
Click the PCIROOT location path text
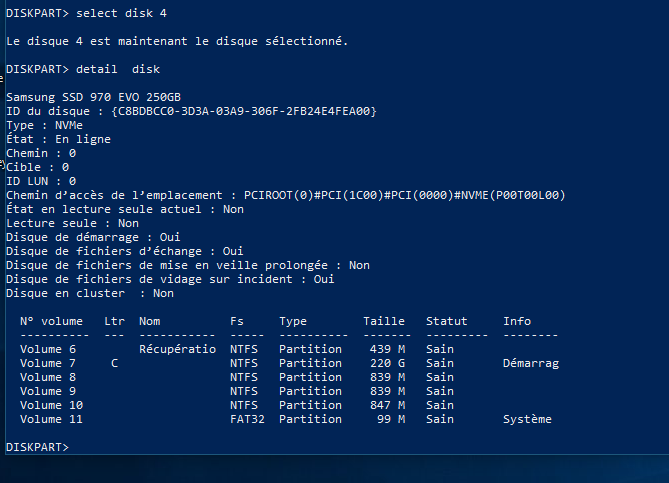click(x=404, y=195)
